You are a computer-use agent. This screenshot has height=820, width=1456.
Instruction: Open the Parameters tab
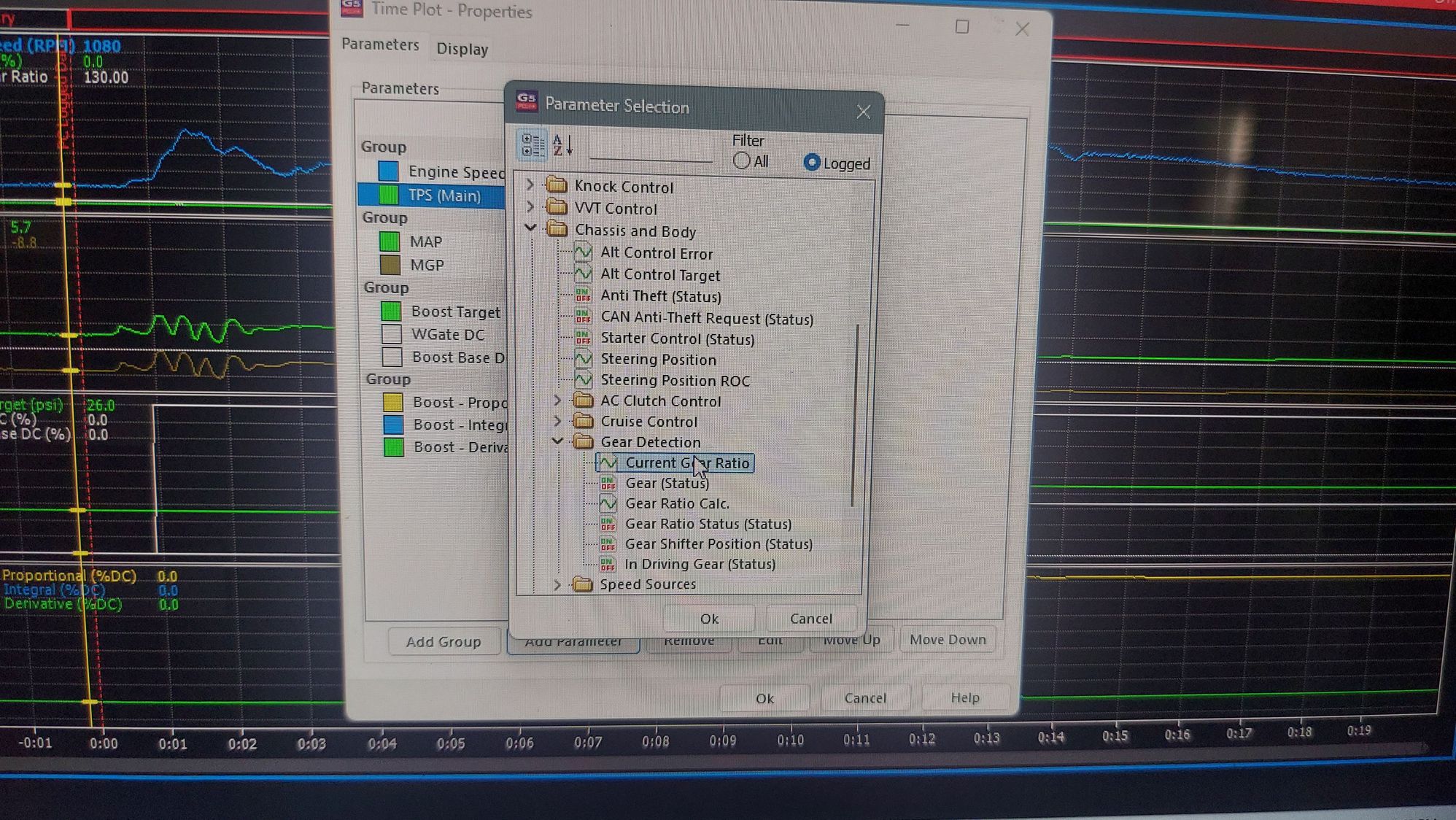(380, 45)
